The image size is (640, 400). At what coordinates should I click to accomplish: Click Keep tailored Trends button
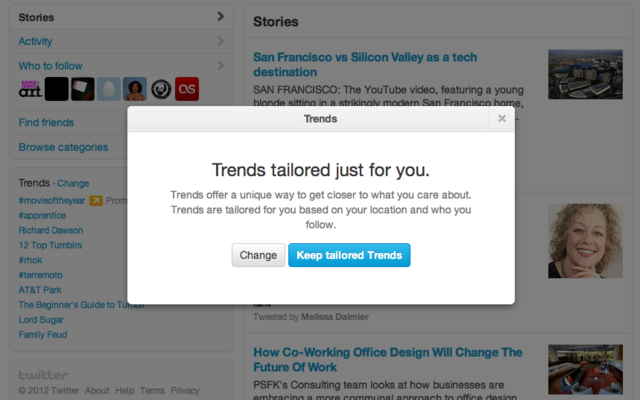pos(349,255)
